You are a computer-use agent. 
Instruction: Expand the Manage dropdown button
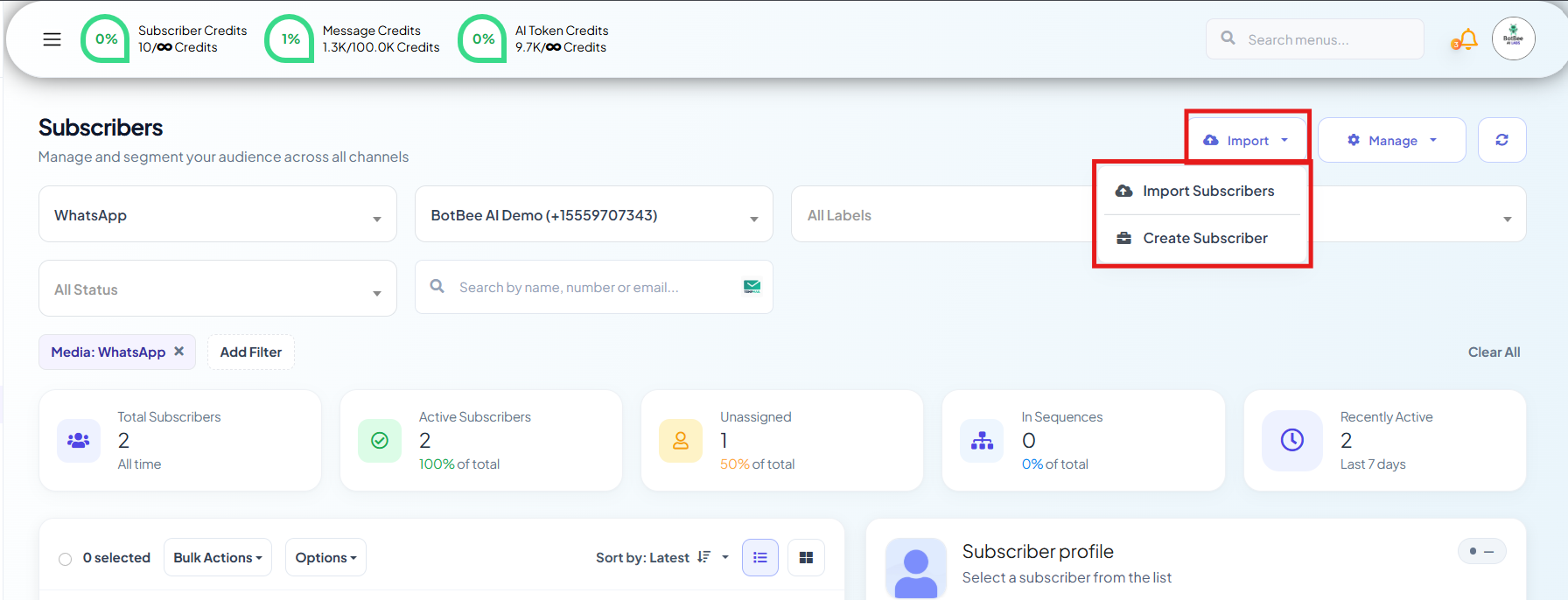(1392, 140)
